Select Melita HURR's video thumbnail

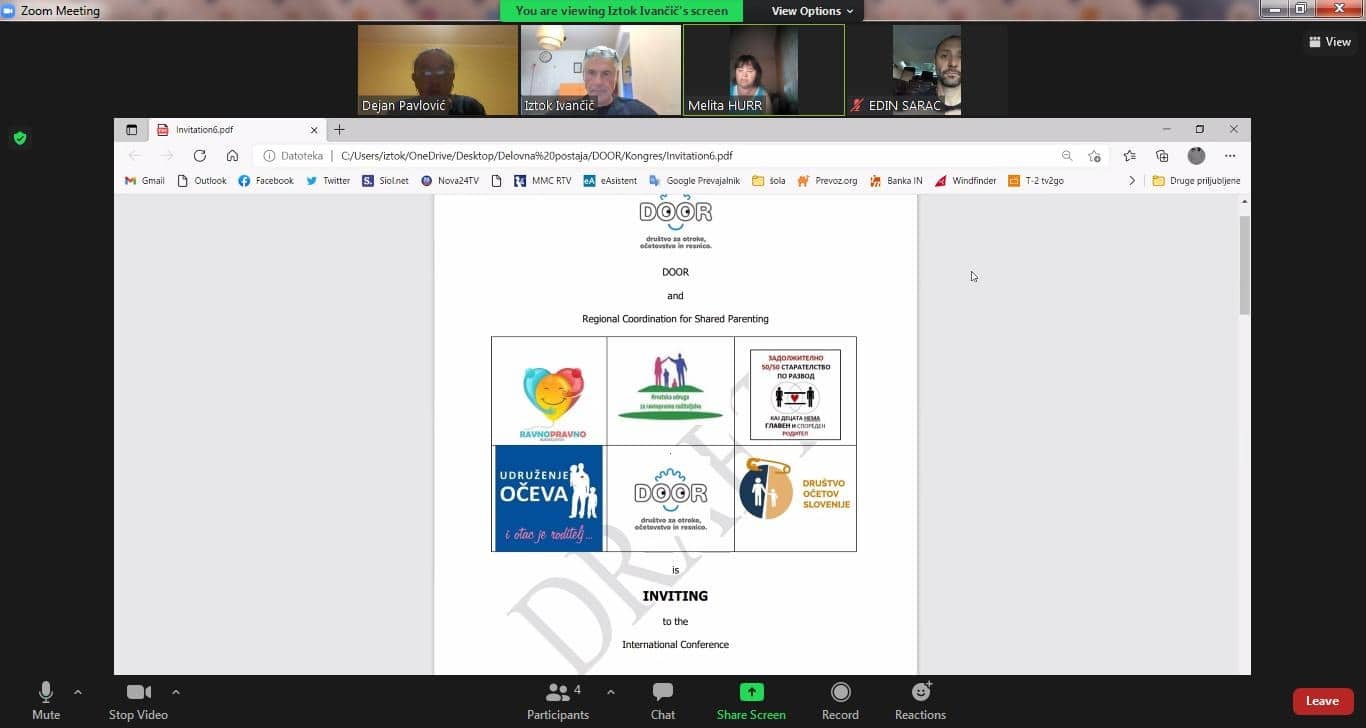[764, 70]
